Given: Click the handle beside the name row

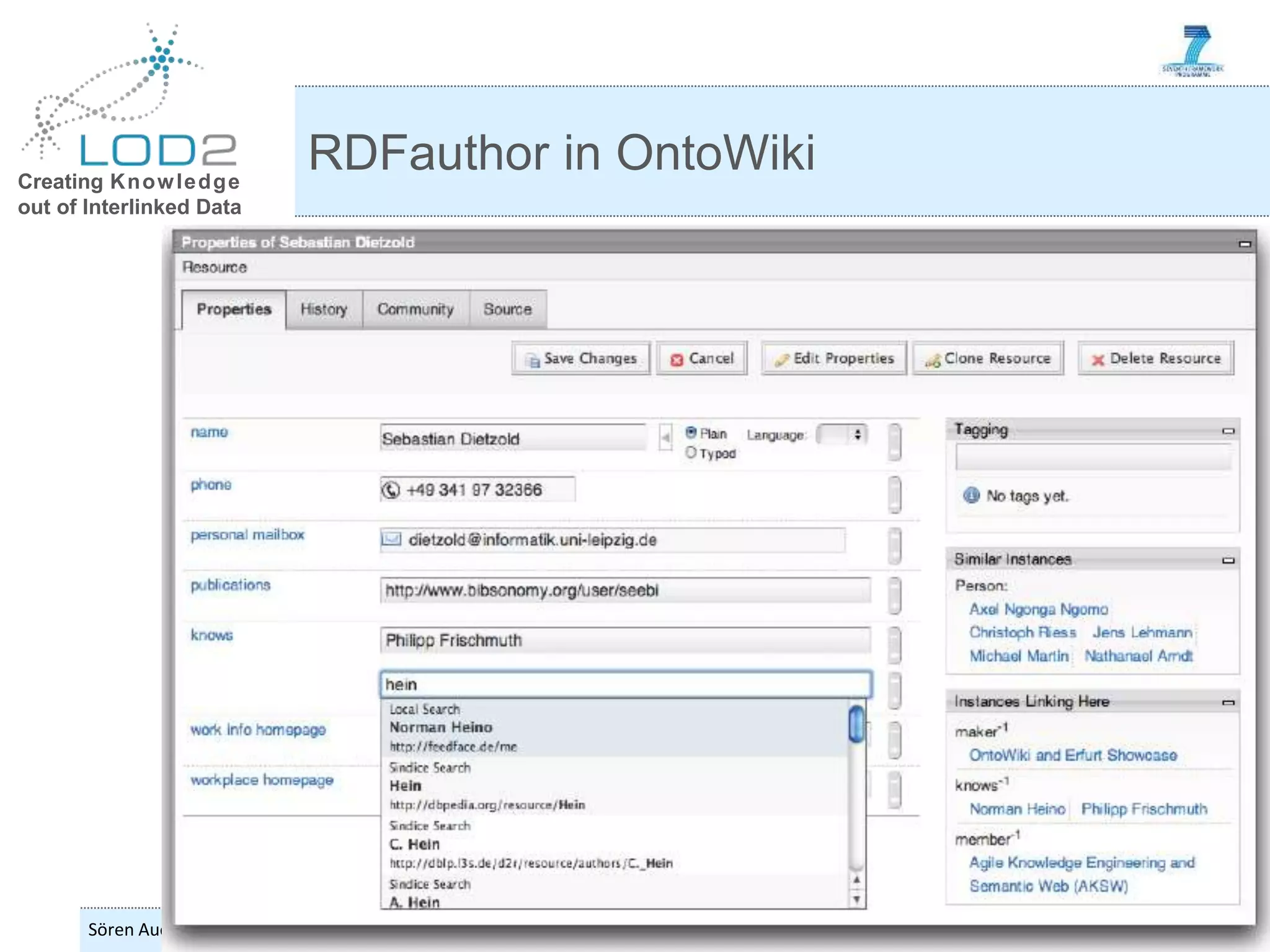Looking at the screenshot, I should coord(894,442).
